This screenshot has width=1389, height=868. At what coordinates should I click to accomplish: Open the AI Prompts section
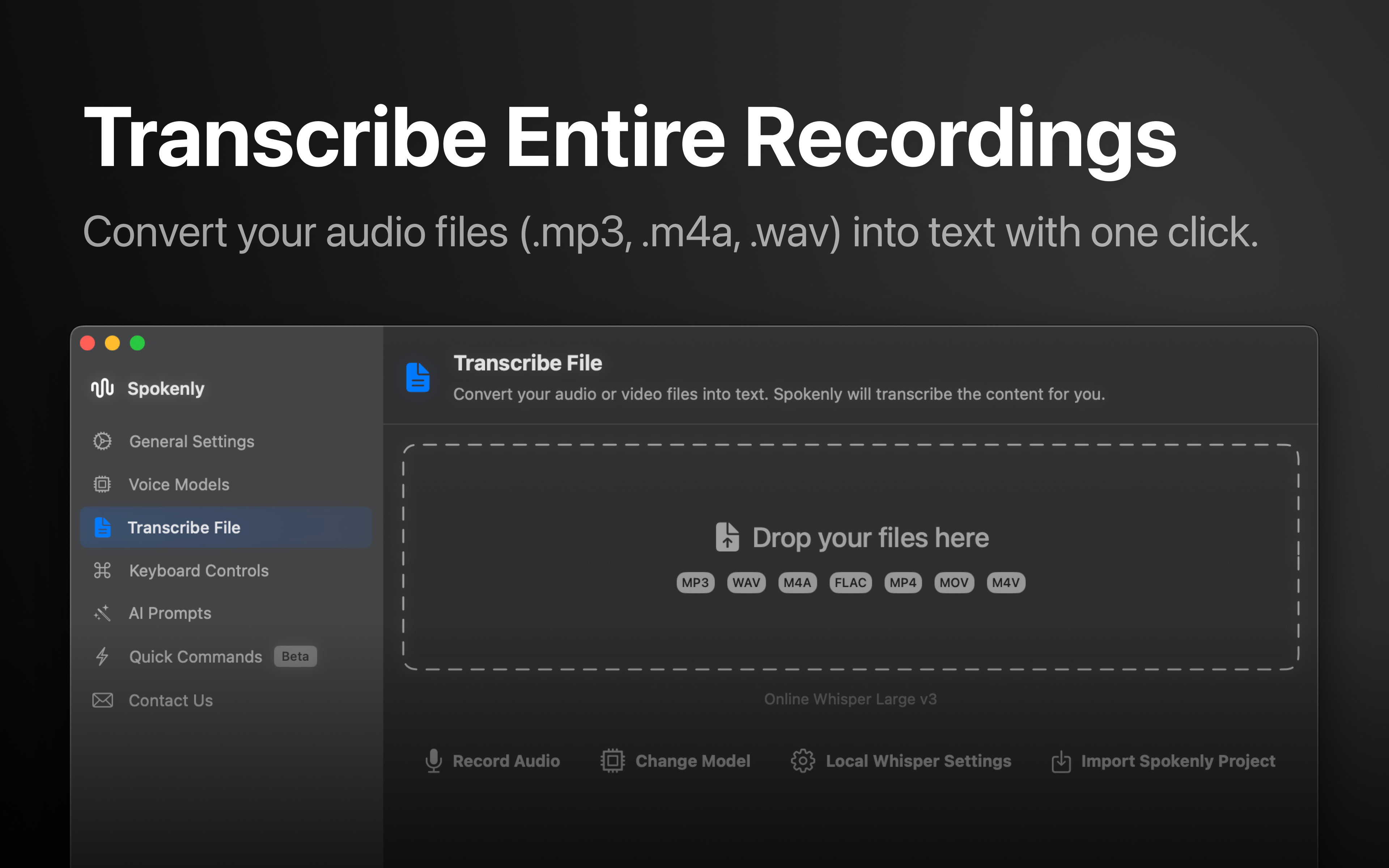226,613
